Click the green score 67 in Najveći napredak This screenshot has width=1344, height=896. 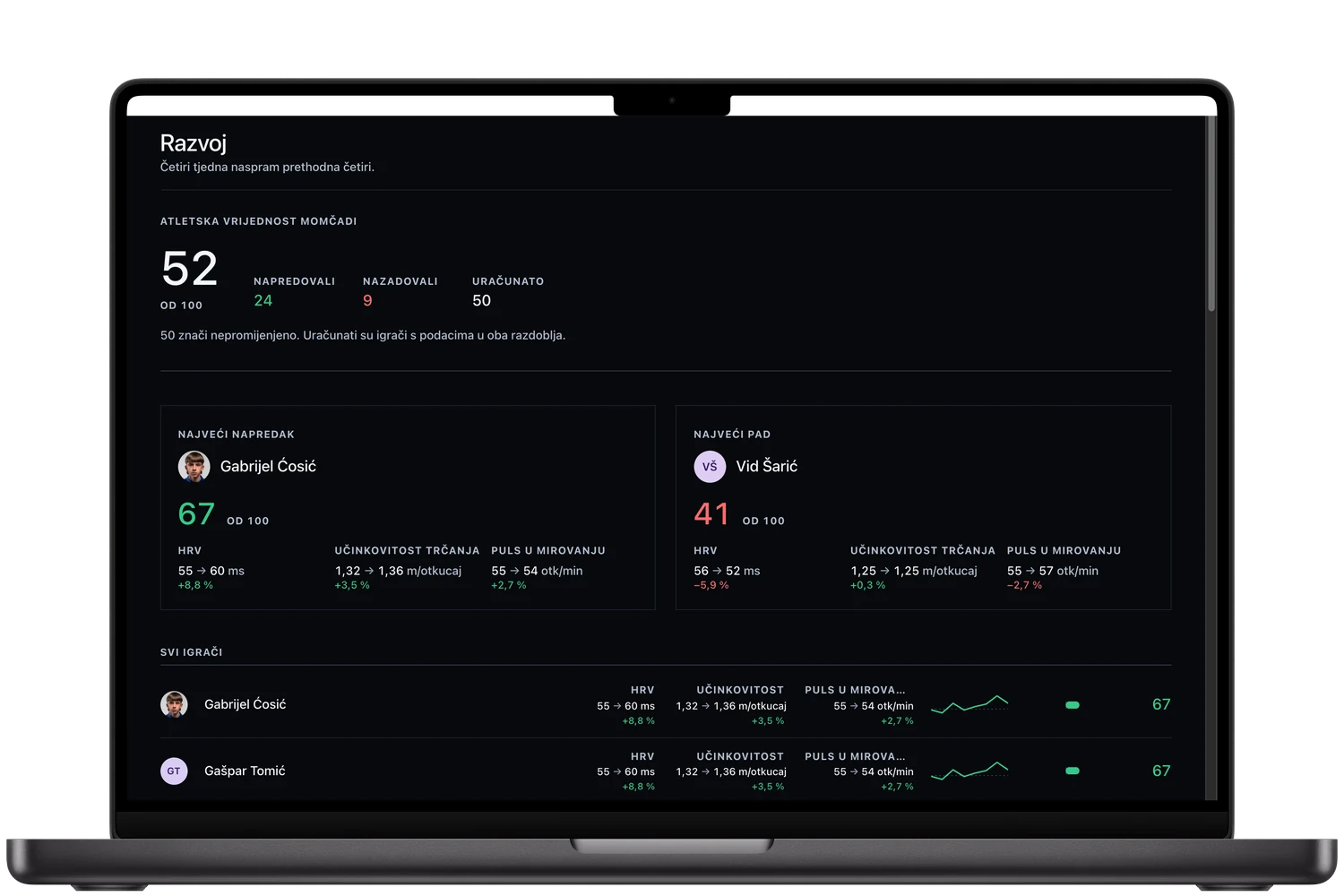(x=196, y=514)
